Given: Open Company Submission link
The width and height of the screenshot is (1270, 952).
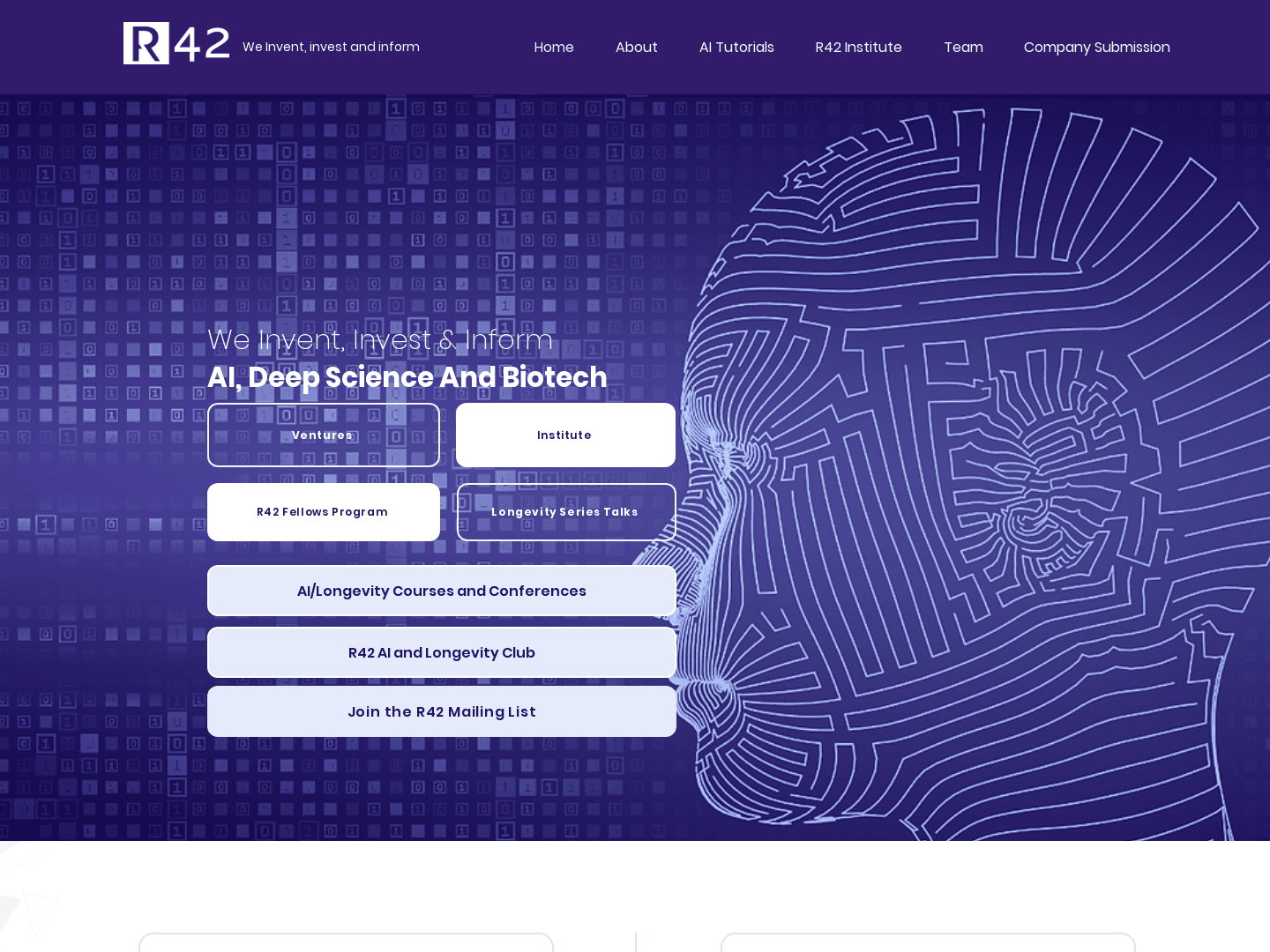Looking at the screenshot, I should (x=1097, y=48).
